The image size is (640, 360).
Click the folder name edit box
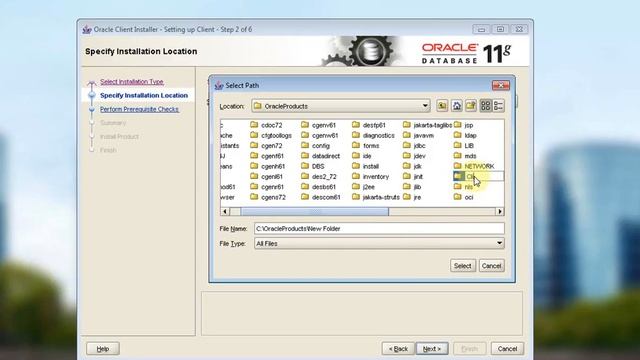(484, 176)
